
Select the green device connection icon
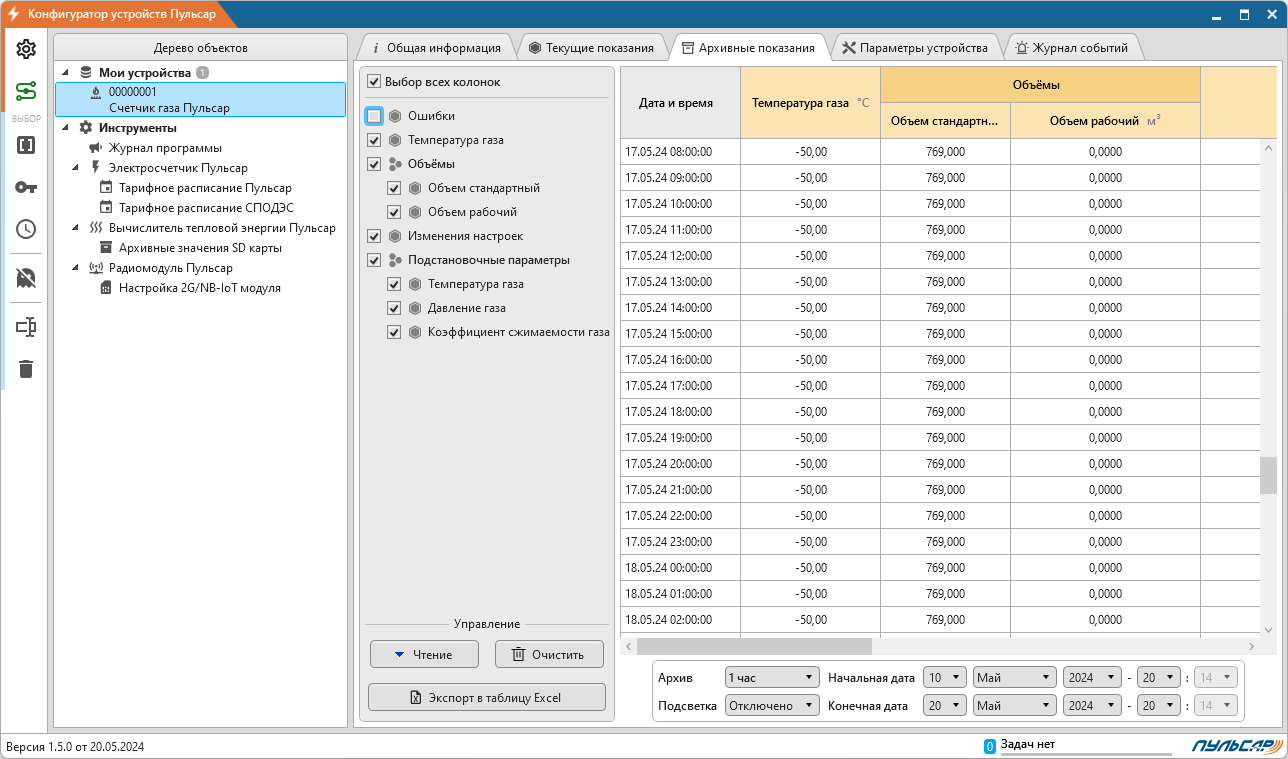(26, 92)
